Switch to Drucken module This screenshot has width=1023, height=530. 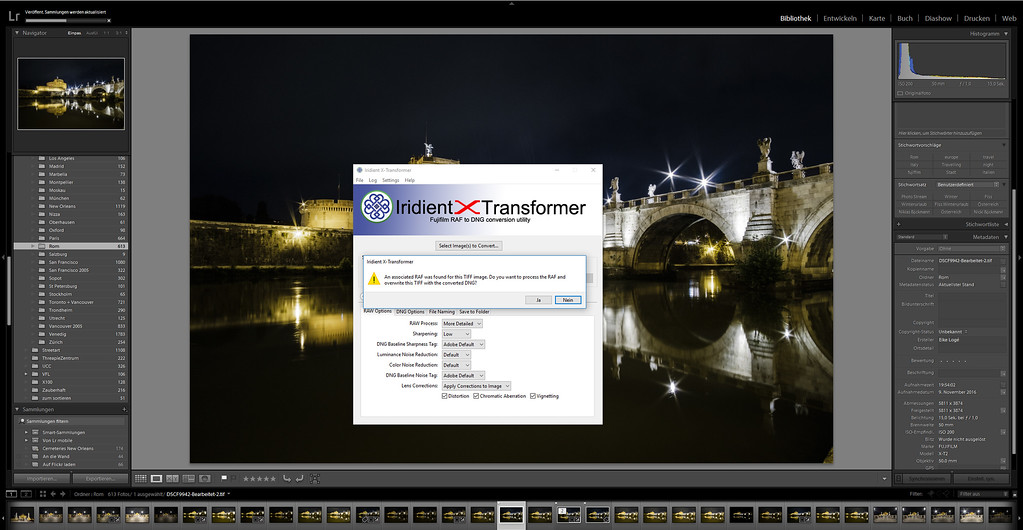(x=977, y=18)
